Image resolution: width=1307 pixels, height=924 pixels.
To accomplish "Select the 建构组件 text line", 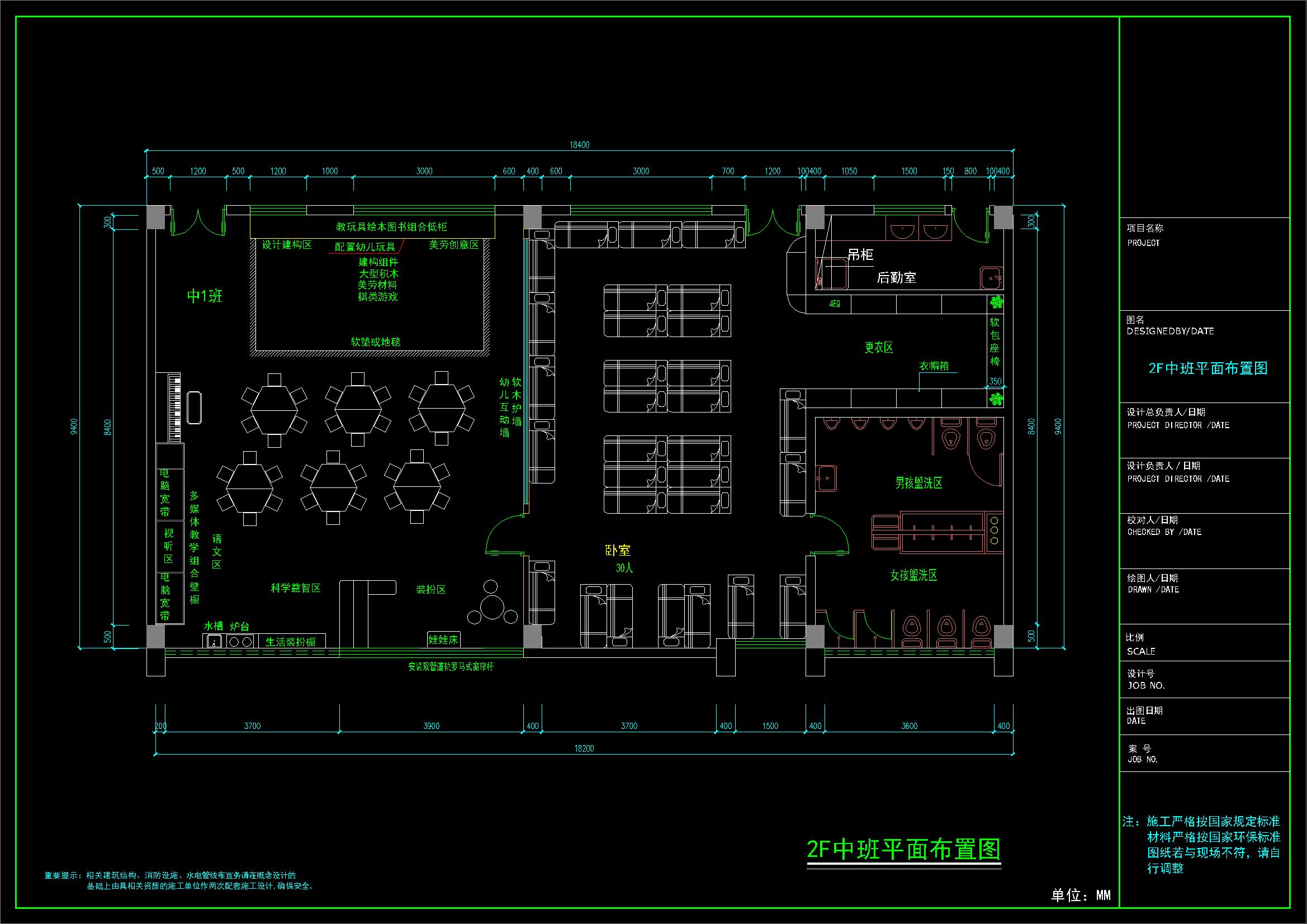I will 378,262.
